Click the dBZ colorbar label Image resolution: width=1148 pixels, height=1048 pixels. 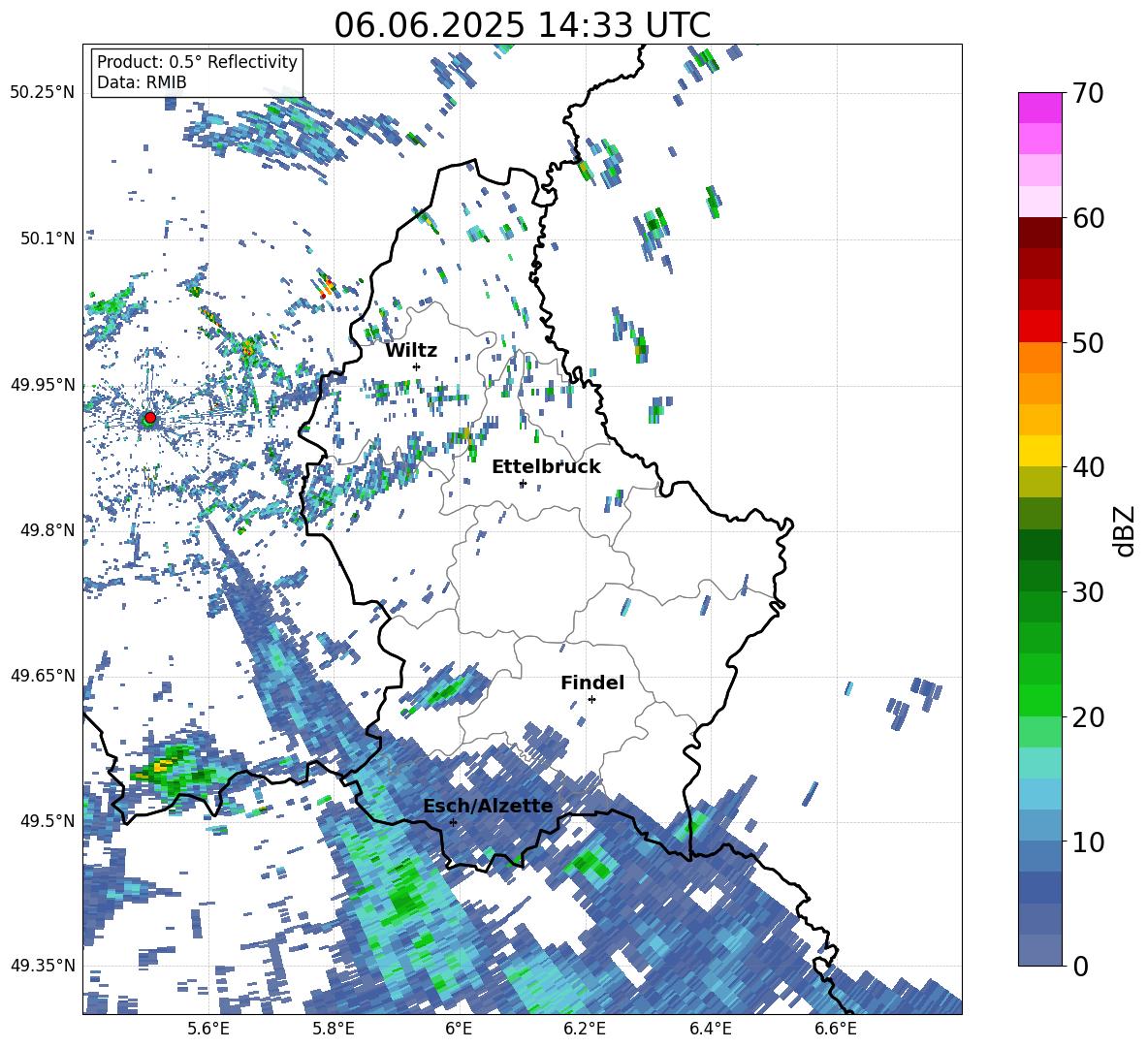click(x=1126, y=530)
